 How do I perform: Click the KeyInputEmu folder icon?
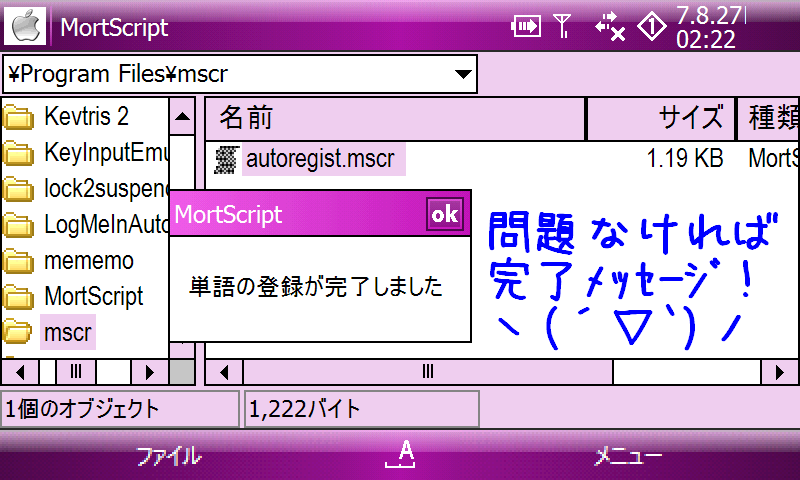point(18,153)
